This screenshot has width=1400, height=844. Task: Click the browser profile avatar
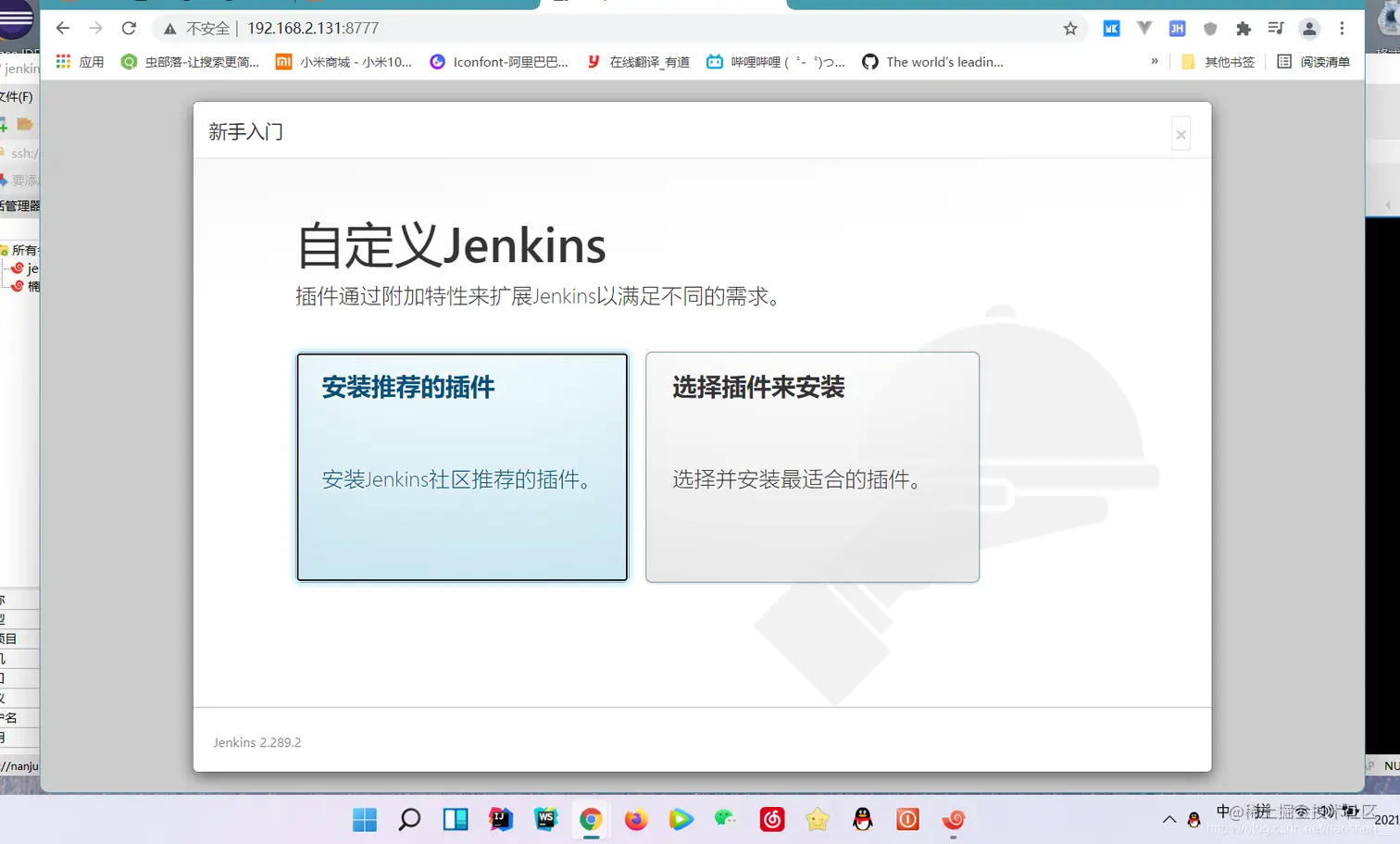click(1309, 28)
